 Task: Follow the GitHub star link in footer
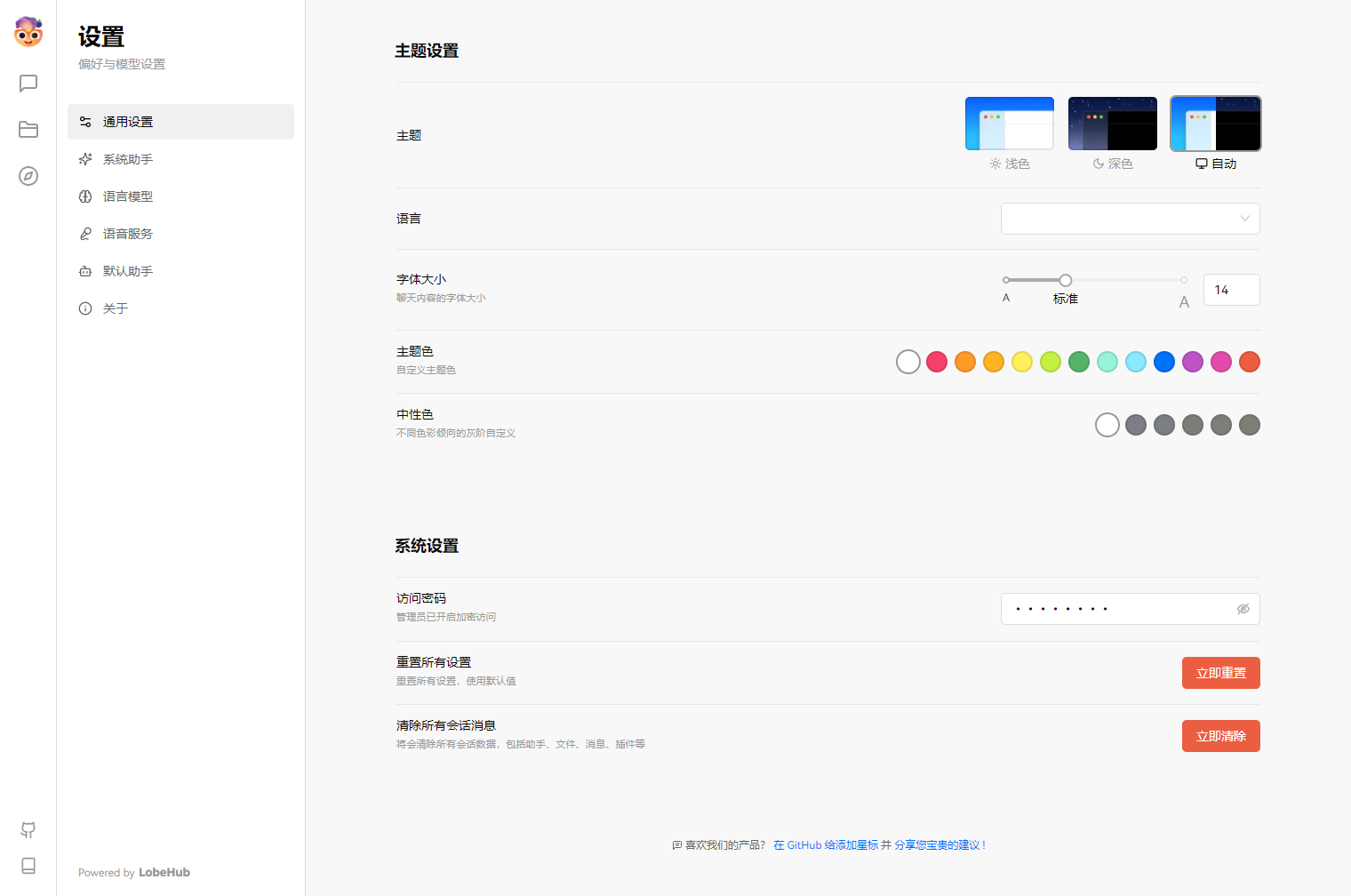point(825,845)
